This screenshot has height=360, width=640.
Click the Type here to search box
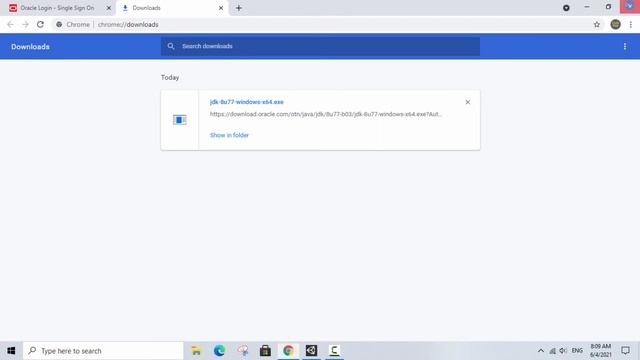pos(103,351)
